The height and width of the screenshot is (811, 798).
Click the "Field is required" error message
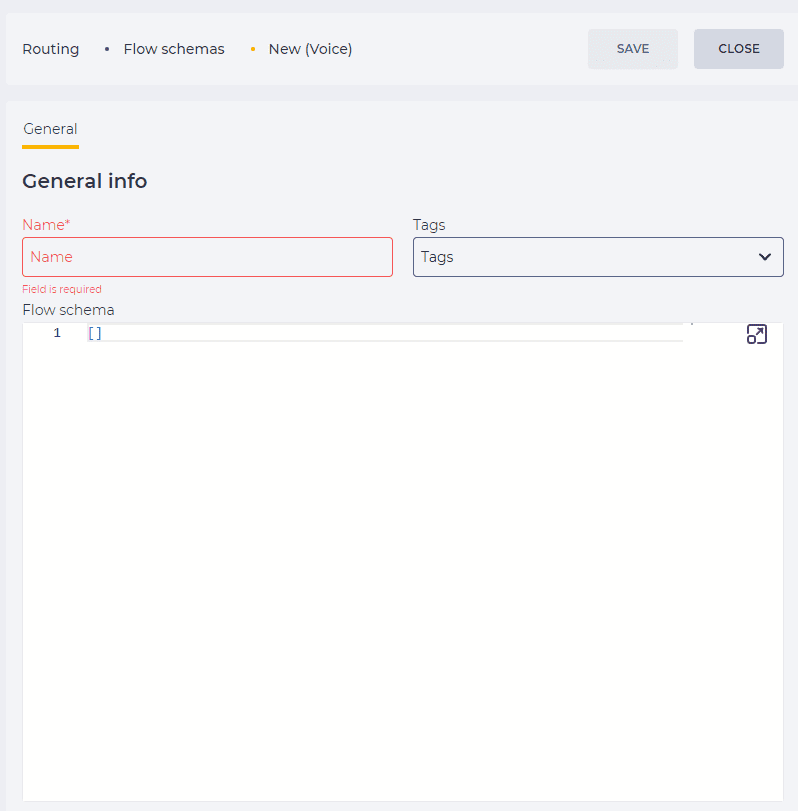point(62,289)
